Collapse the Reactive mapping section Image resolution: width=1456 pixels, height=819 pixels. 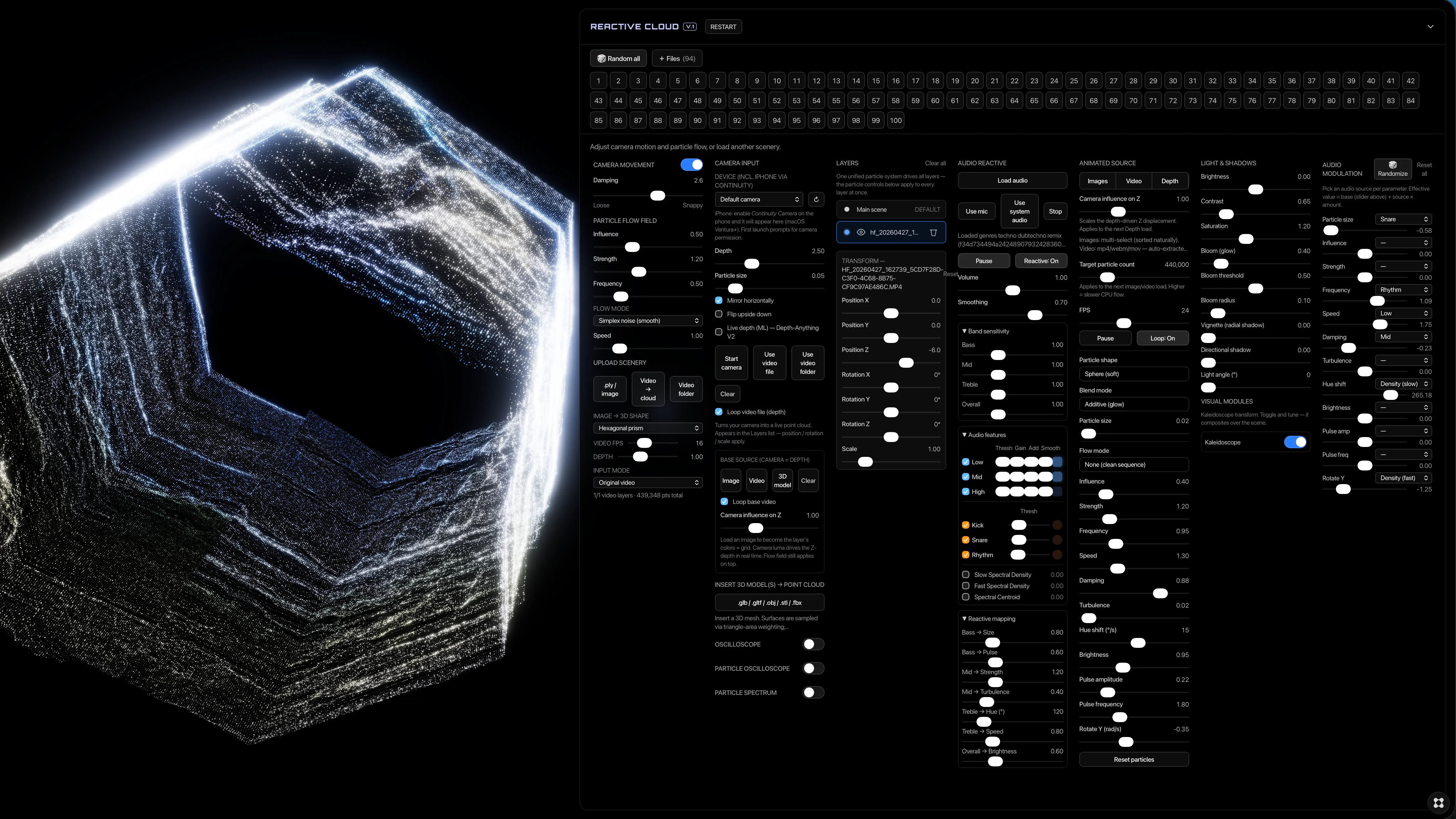[x=989, y=619]
